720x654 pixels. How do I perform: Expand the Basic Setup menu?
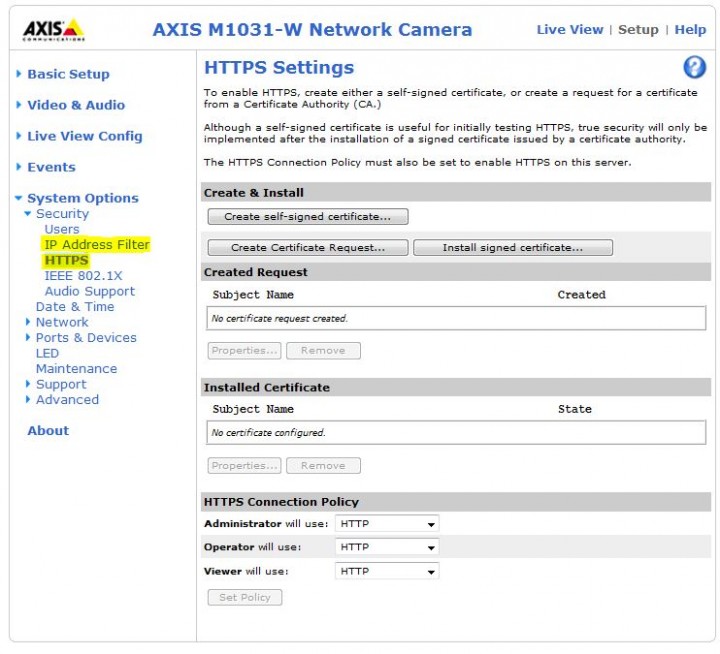tap(68, 74)
